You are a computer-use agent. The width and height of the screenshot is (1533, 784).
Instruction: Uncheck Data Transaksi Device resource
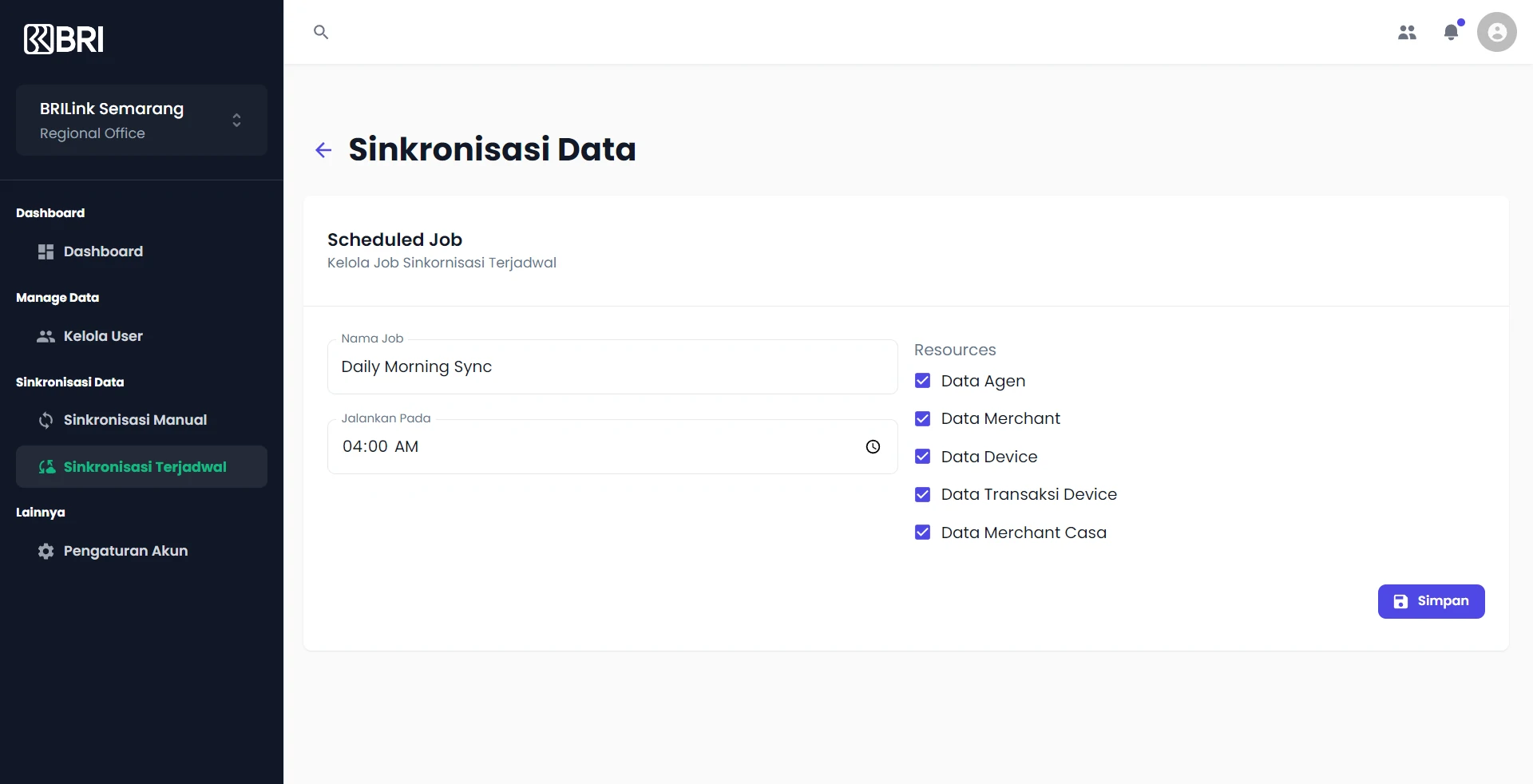(x=922, y=495)
